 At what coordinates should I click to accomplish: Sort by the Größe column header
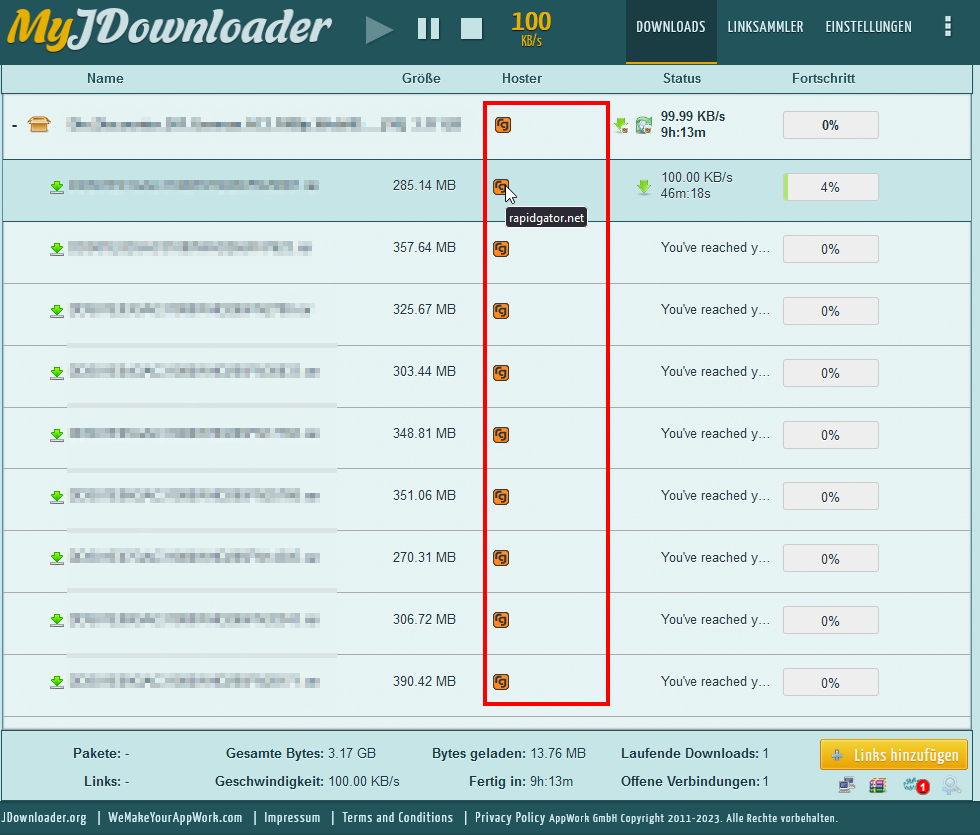coord(421,78)
